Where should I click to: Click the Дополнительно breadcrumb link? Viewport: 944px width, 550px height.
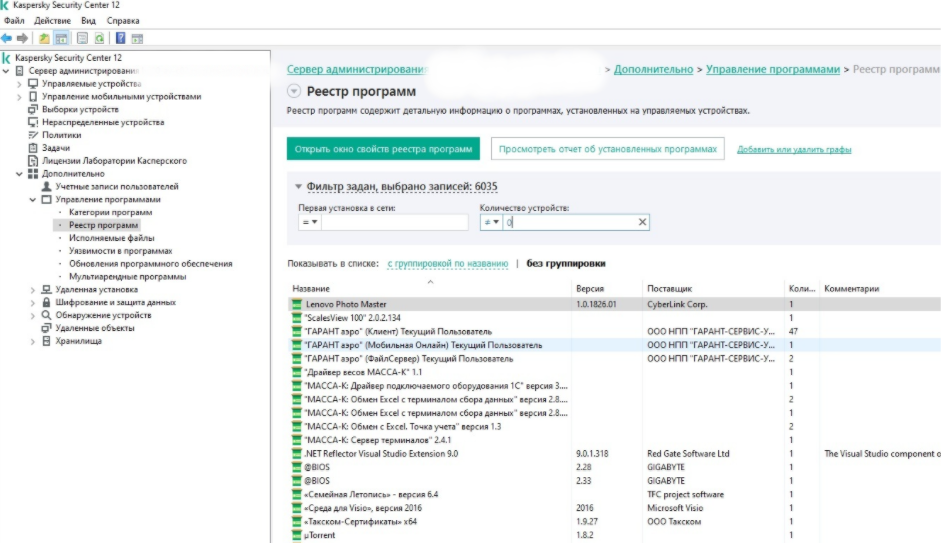653,69
